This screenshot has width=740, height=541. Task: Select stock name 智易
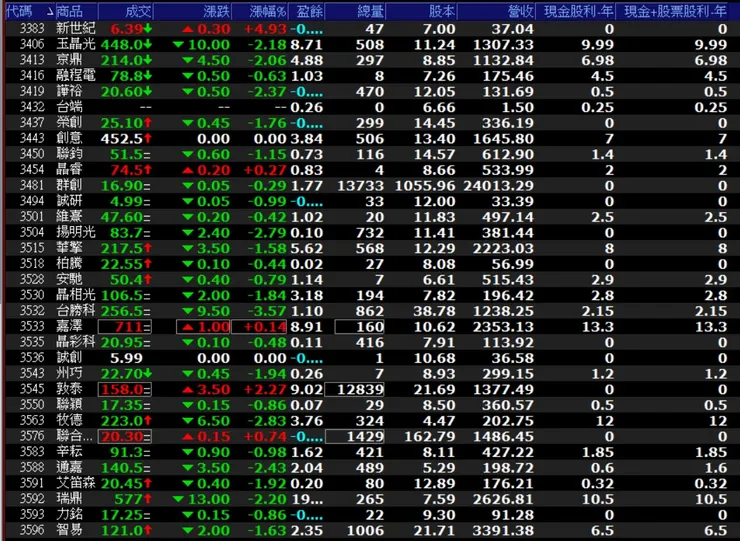pos(69,530)
